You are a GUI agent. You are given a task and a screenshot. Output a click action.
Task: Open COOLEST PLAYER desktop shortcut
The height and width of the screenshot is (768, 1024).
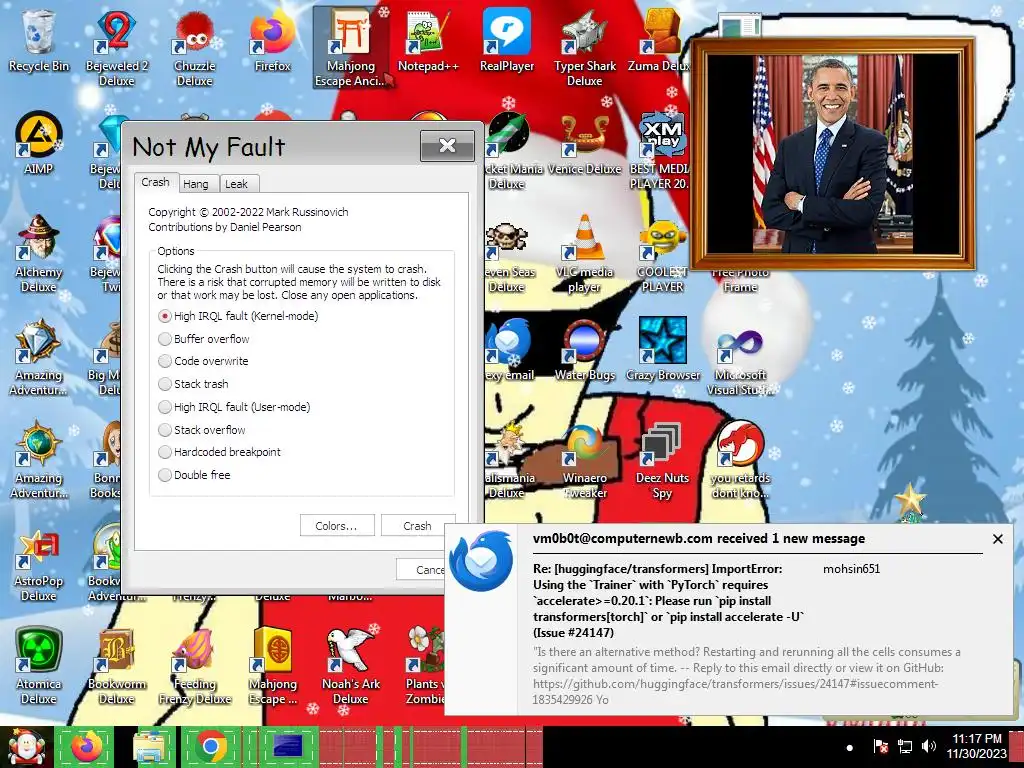pos(662,253)
